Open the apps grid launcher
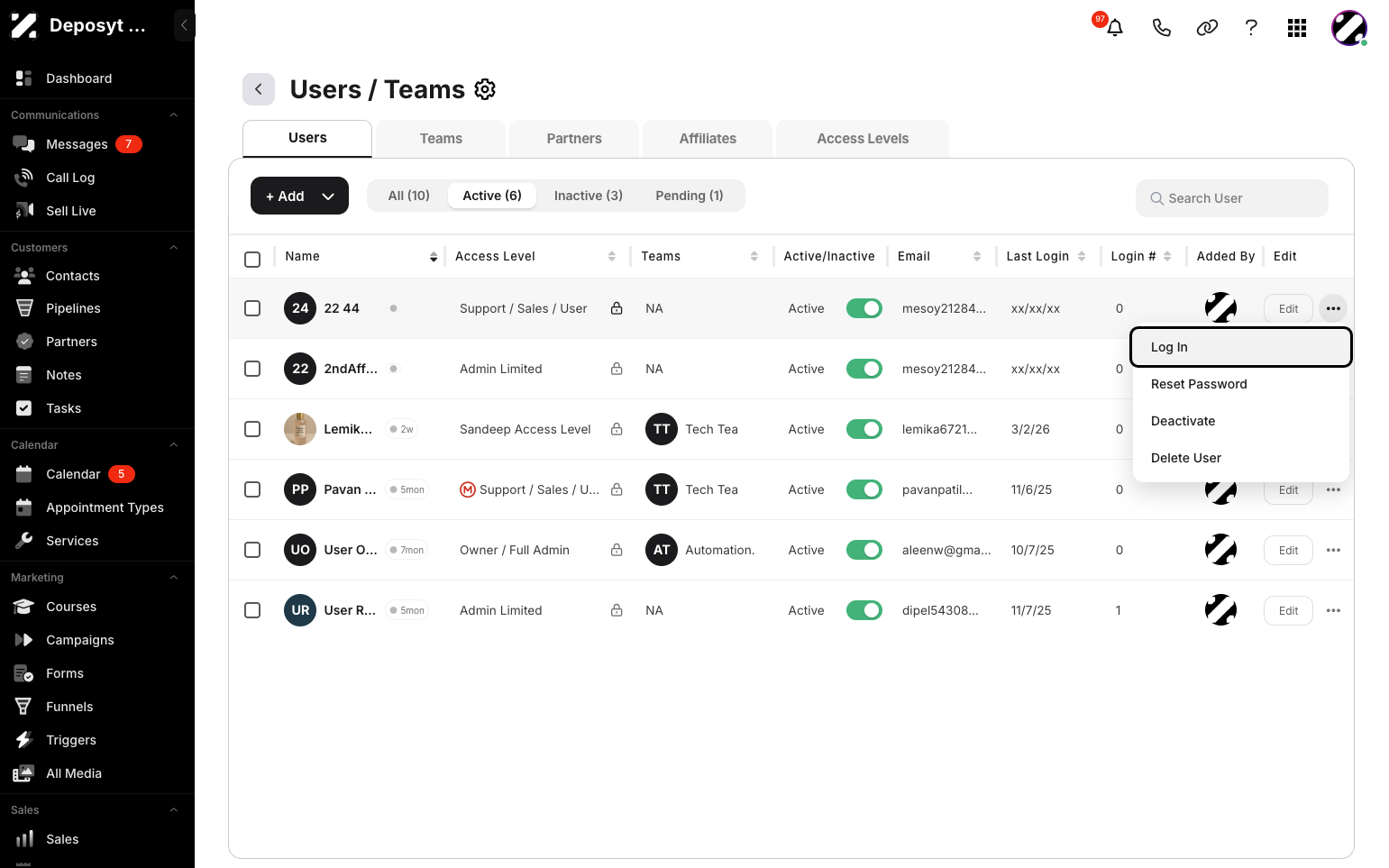This screenshot has width=1389, height=868. click(1297, 28)
